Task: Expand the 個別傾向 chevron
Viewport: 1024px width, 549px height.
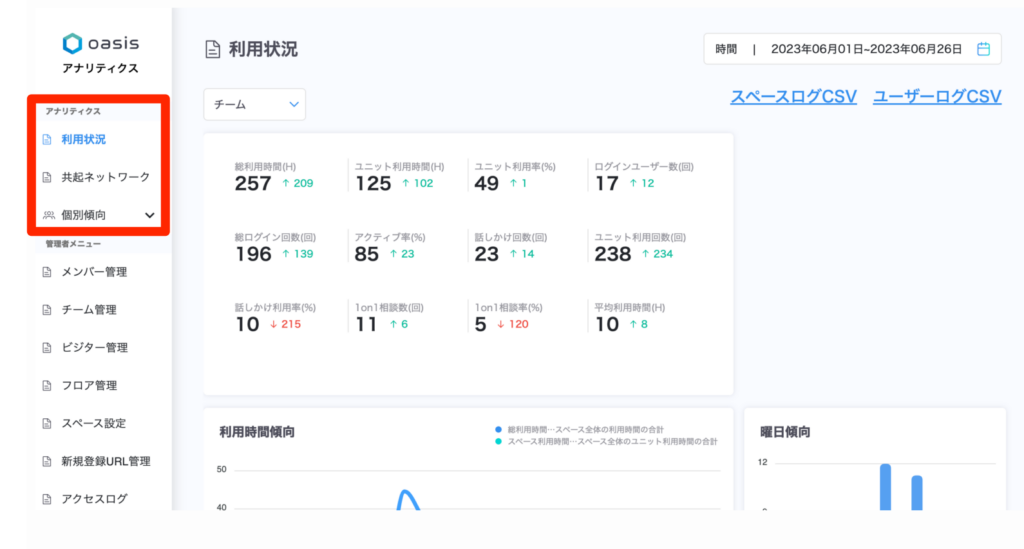Action: [x=150, y=215]
